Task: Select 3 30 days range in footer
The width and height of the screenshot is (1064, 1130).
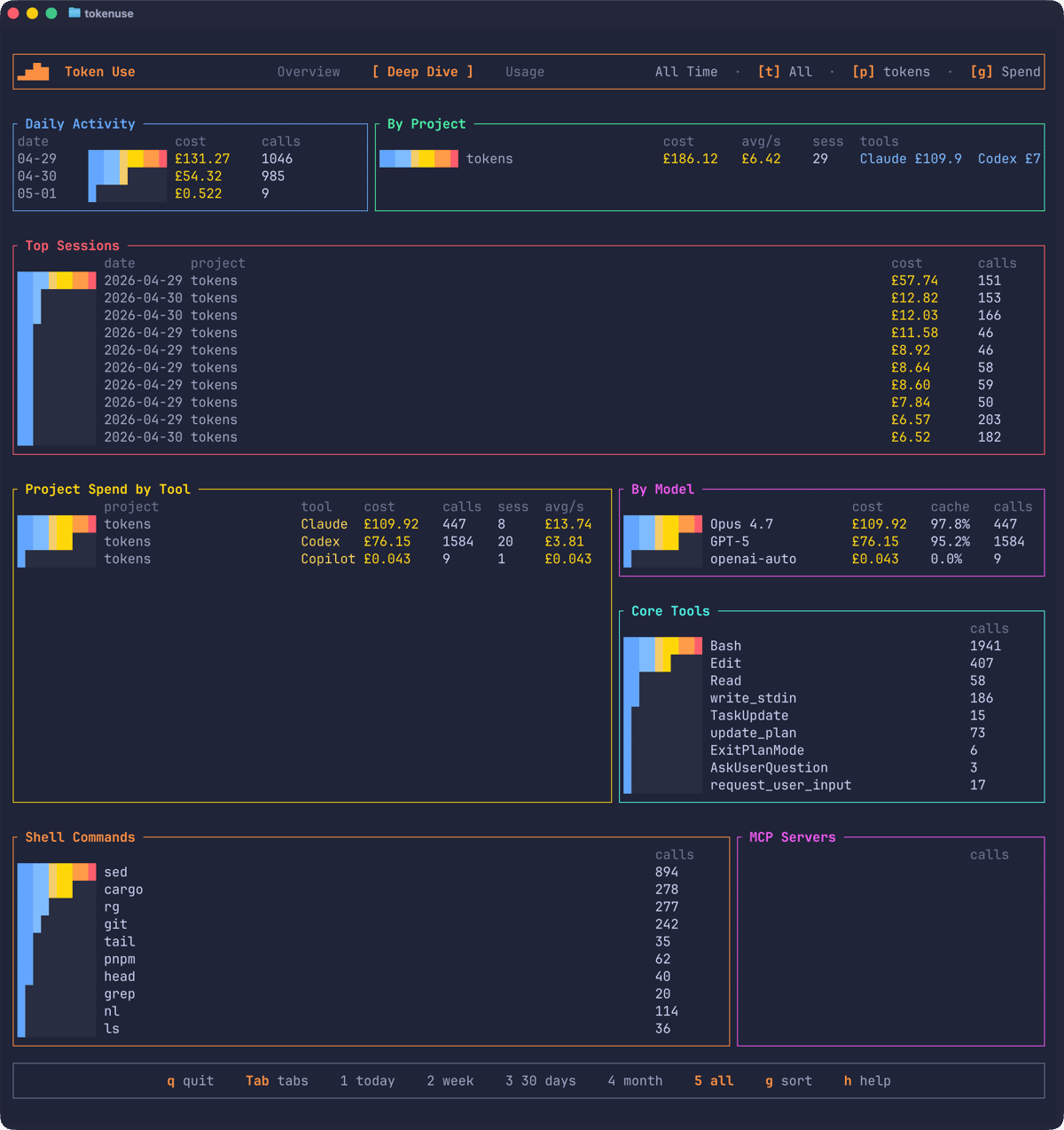Action: (541, 1080)
